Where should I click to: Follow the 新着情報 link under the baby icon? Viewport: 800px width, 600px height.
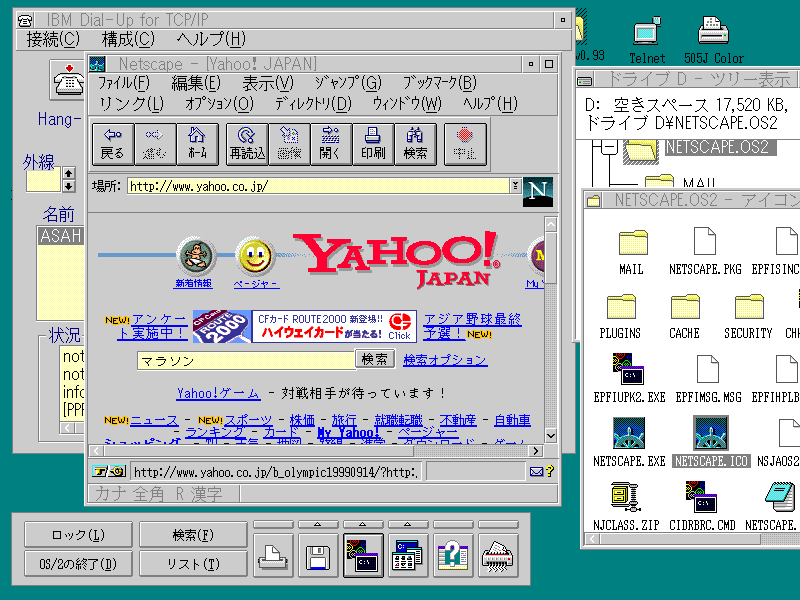click(x=193, y=283)
